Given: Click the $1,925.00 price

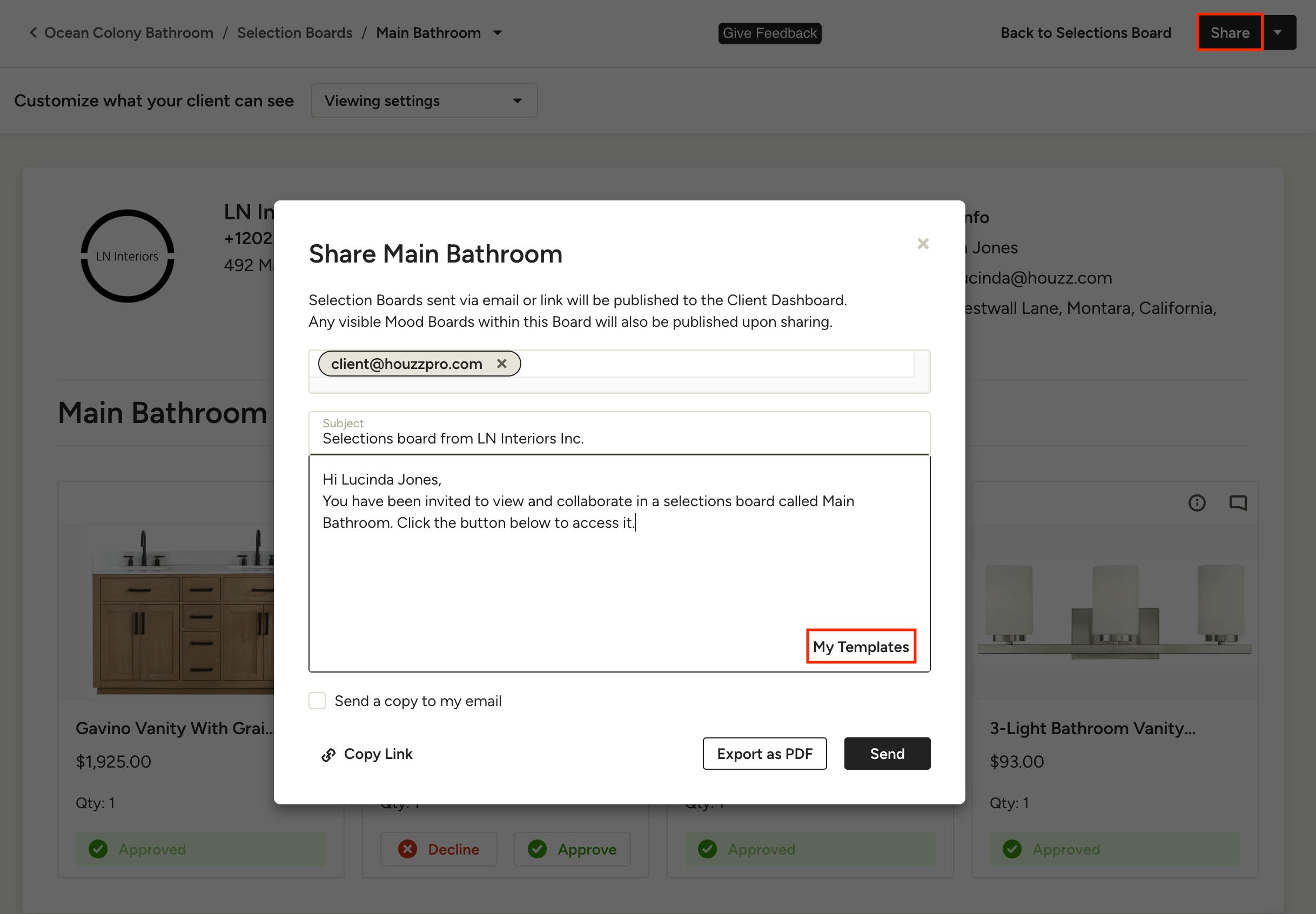Looking at the screenshot, I should pyautogui.click(x=113, y=761).
